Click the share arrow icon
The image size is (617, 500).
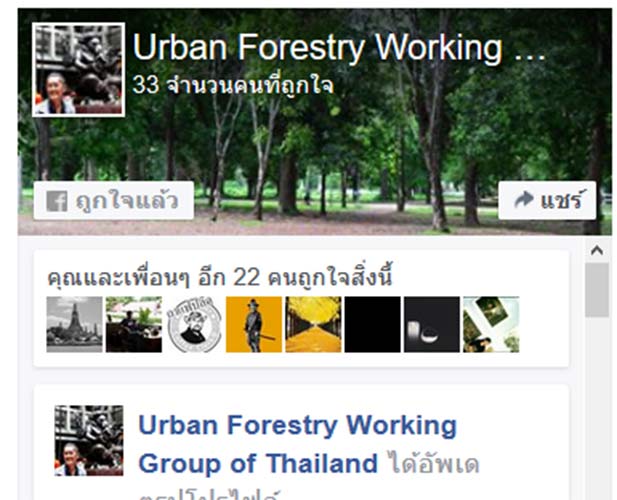click(524, 199)
